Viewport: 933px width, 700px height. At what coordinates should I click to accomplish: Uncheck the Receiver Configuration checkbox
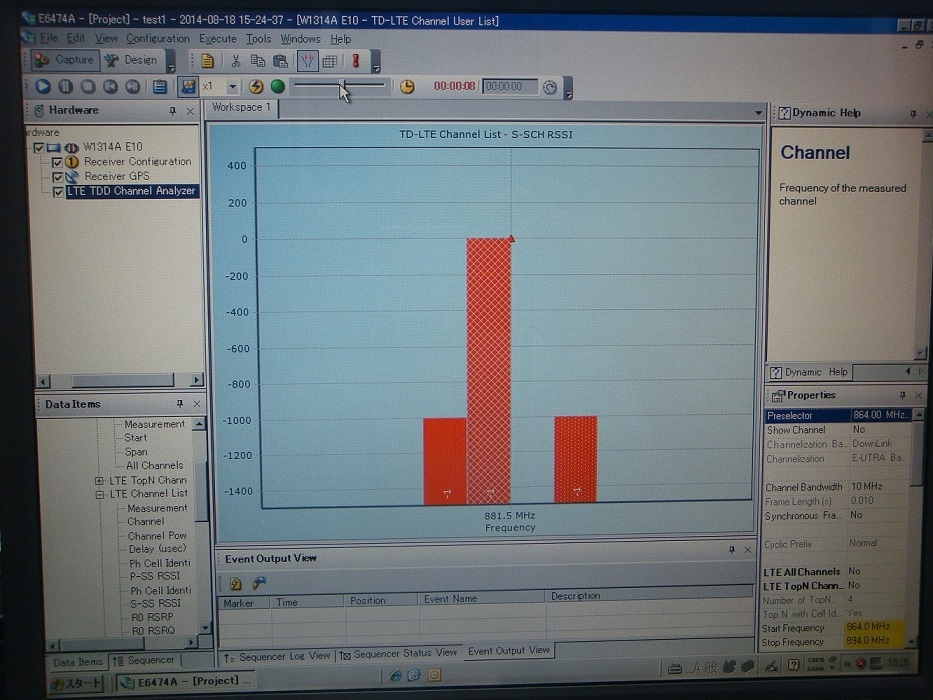[x=57, y=162]
